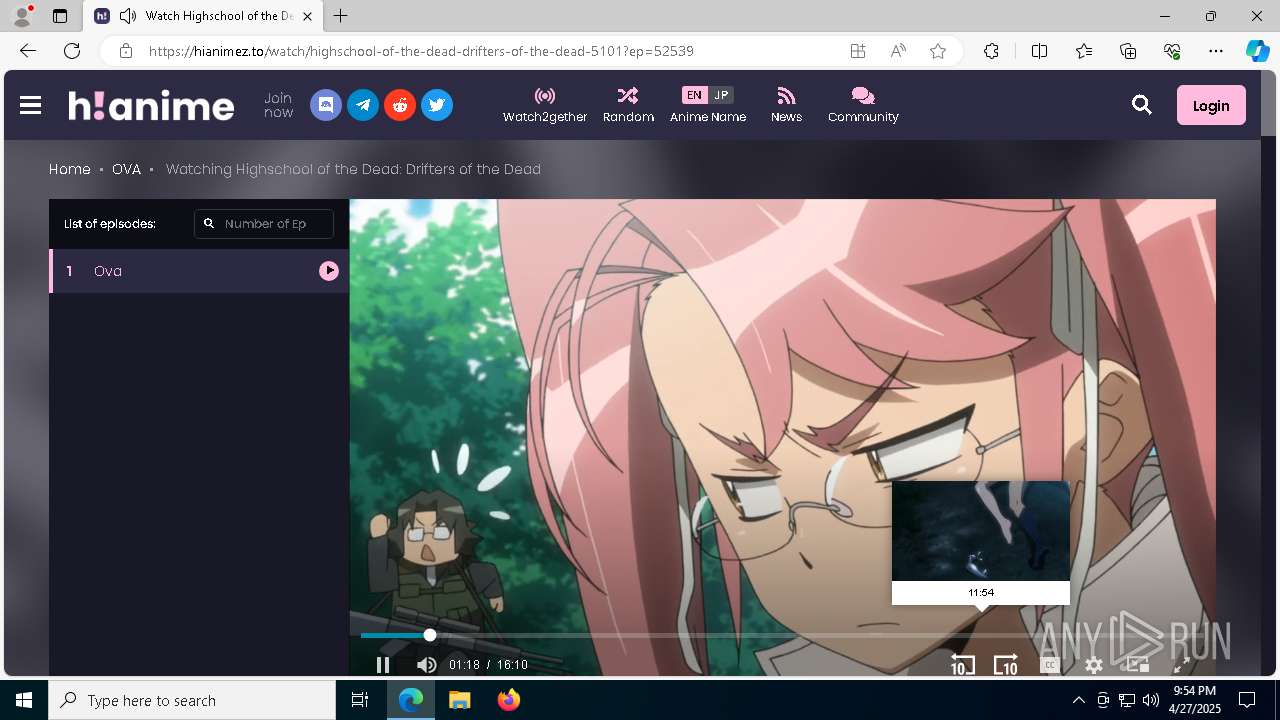This screenshot has height=720, width=1280.
Task: Toggle closed captions CC
Action: 1049,665
